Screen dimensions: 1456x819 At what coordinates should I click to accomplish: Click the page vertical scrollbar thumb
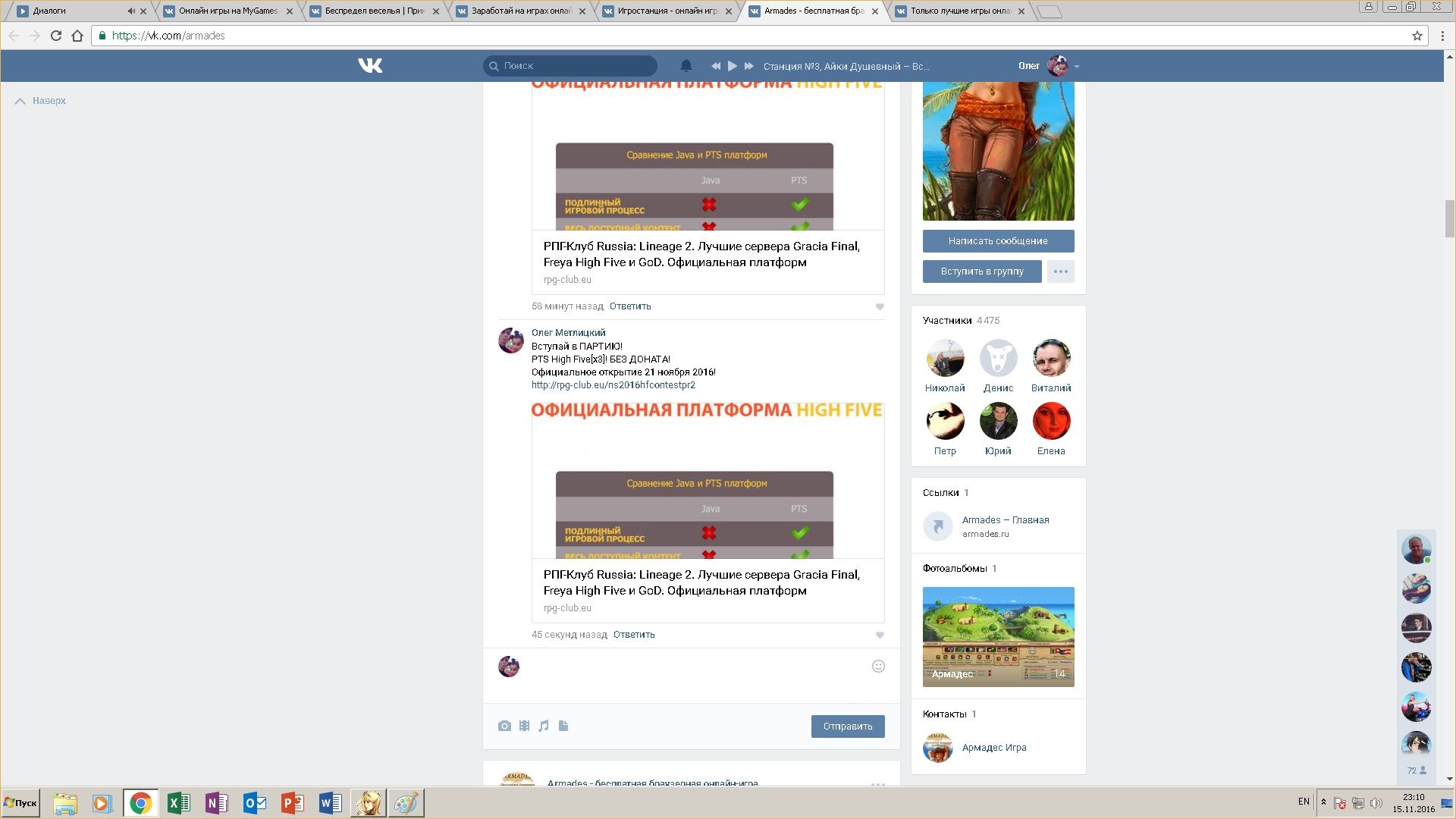pos(1449,219)
